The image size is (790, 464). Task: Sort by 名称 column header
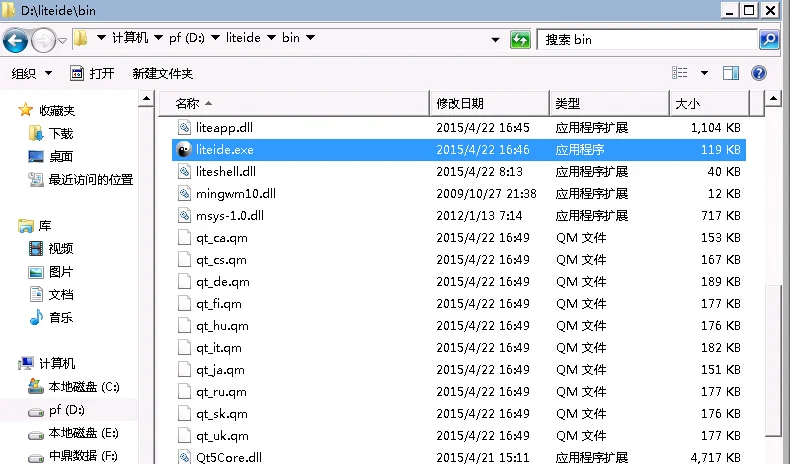[x=294, y=103]
